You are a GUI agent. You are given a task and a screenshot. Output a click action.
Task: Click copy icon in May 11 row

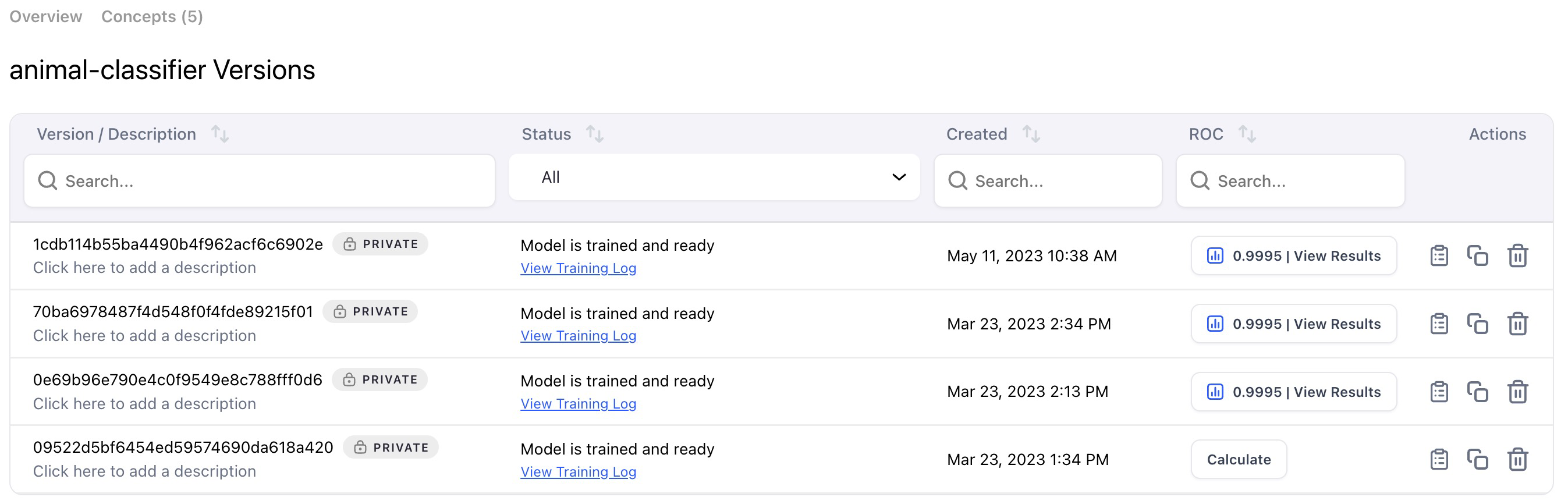point(1477,255)
